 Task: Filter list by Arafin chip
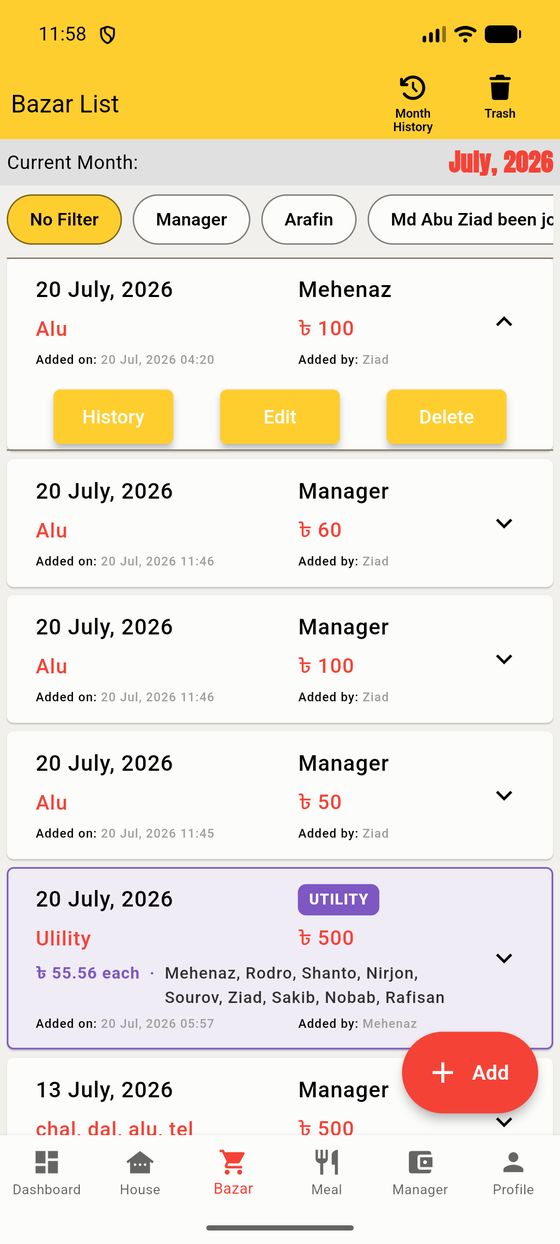(x=309, y=219)
